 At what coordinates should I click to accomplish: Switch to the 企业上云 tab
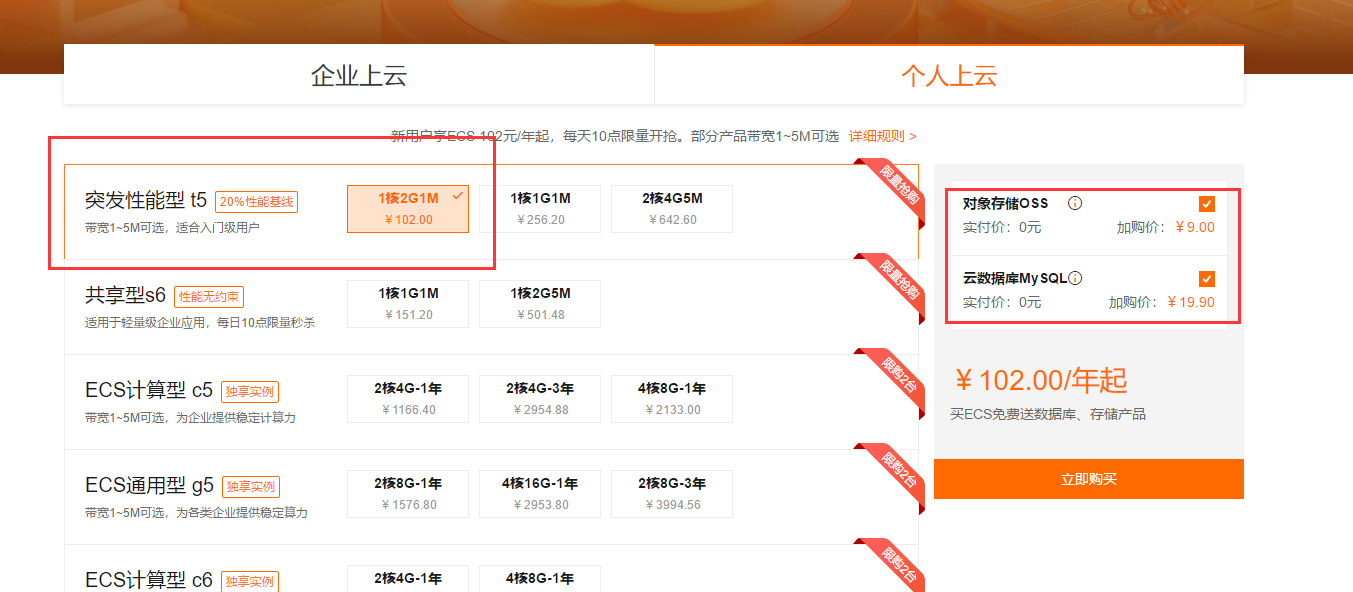(x=359, y=75)
